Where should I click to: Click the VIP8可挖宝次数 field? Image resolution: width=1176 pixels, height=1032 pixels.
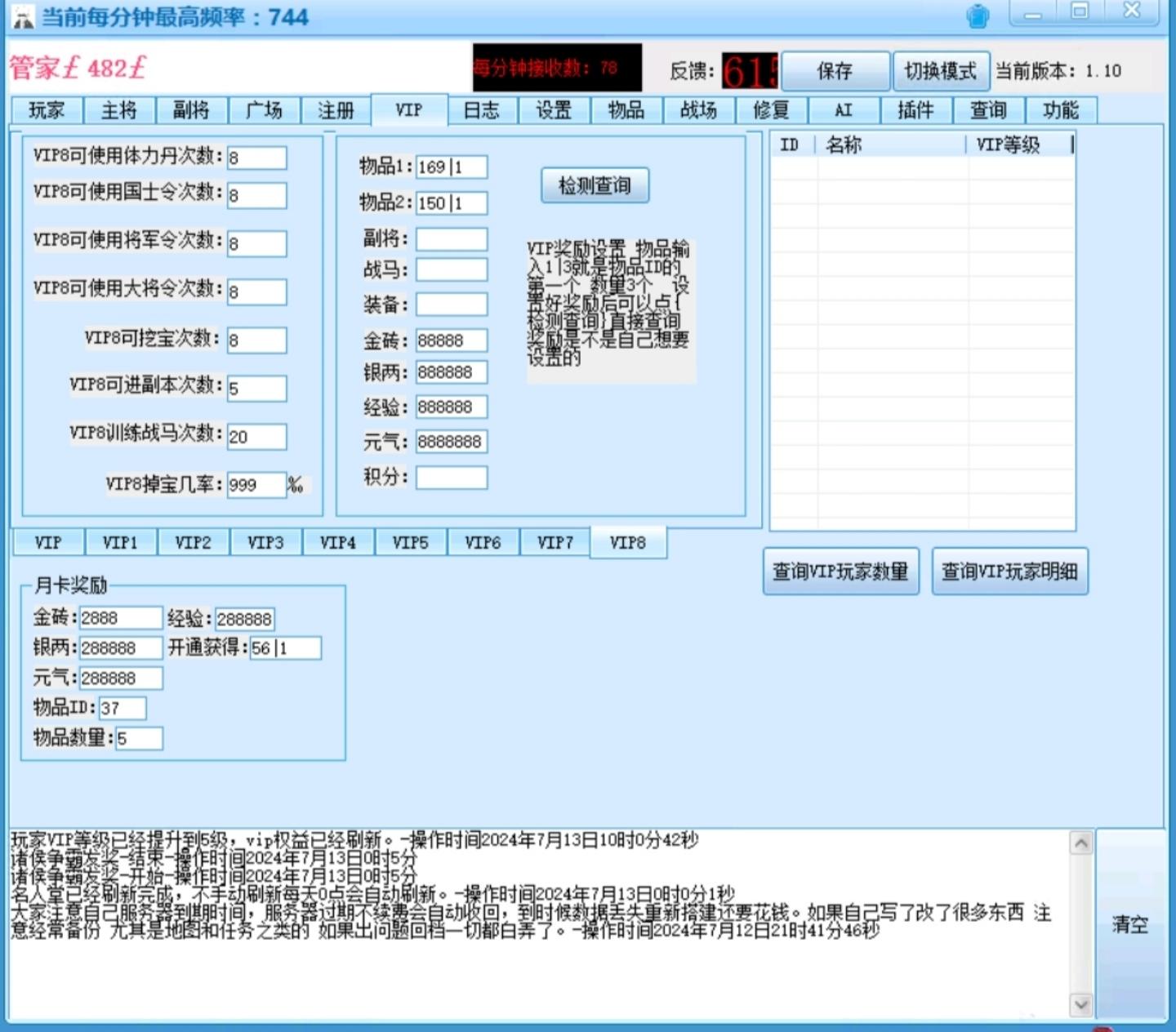point(256,340)
